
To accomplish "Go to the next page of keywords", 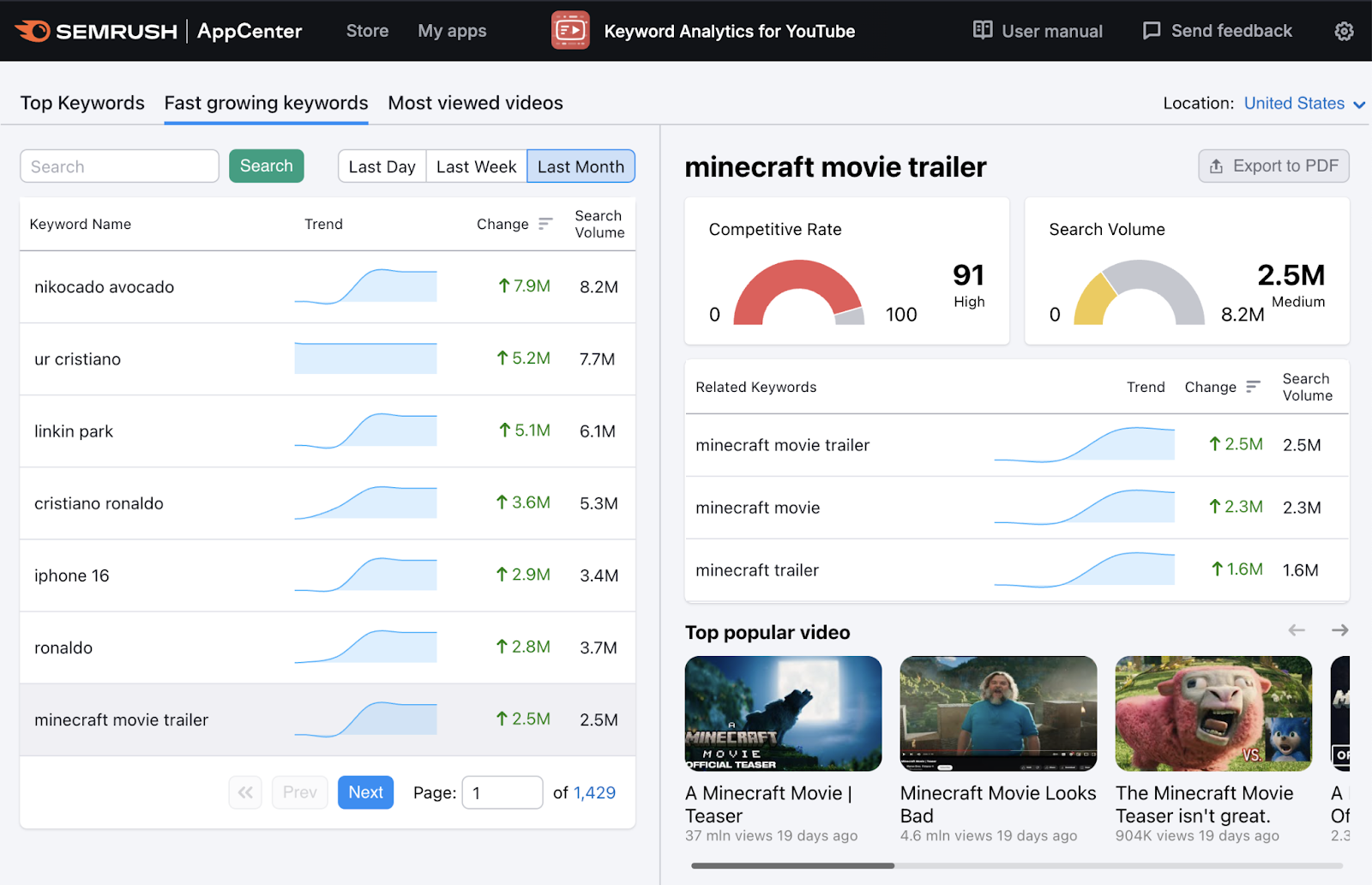I will point(365,792).
